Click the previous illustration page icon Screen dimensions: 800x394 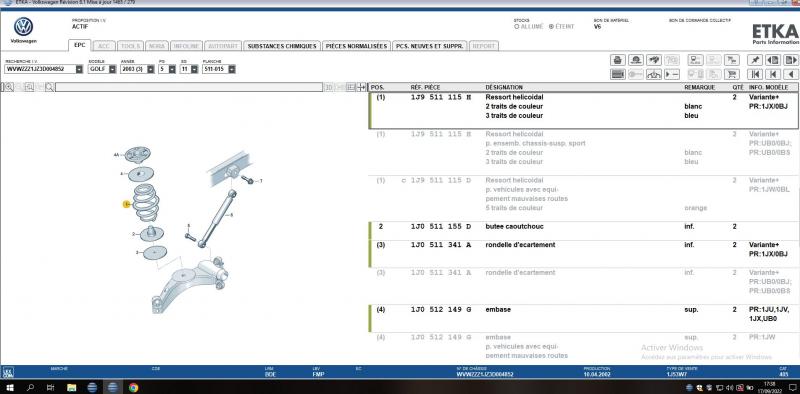tap(772, 60)
